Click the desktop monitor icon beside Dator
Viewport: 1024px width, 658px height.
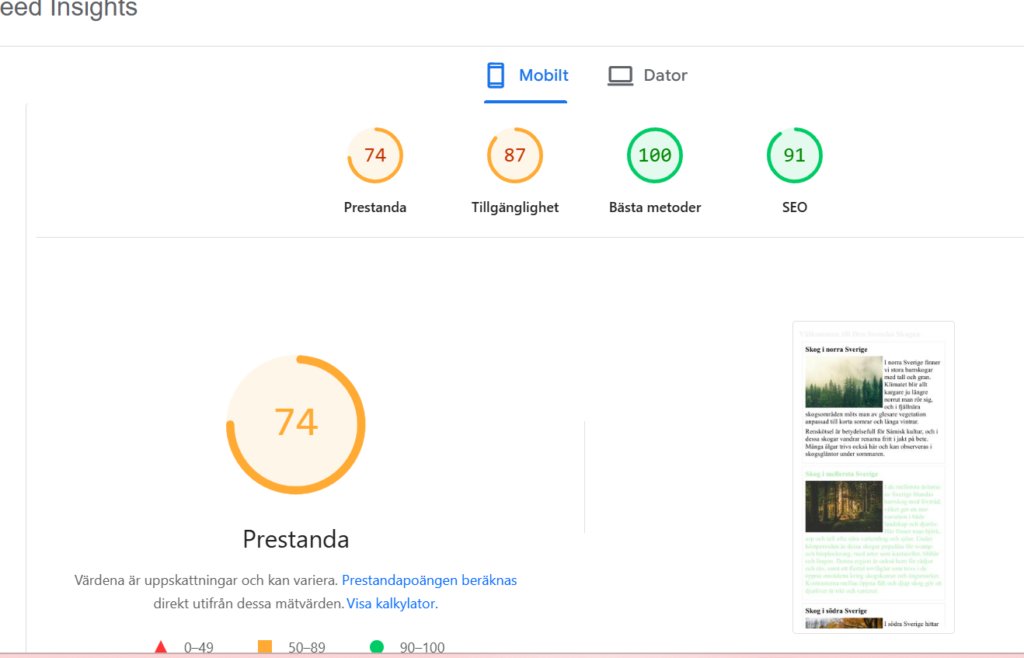tap(621, 76)
